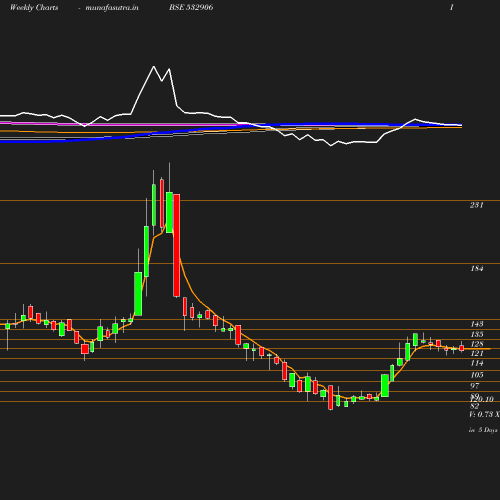500x500 pixels.
Task: Click the 121 price level label
Action: pyautogui.click(x=477, y=353)
